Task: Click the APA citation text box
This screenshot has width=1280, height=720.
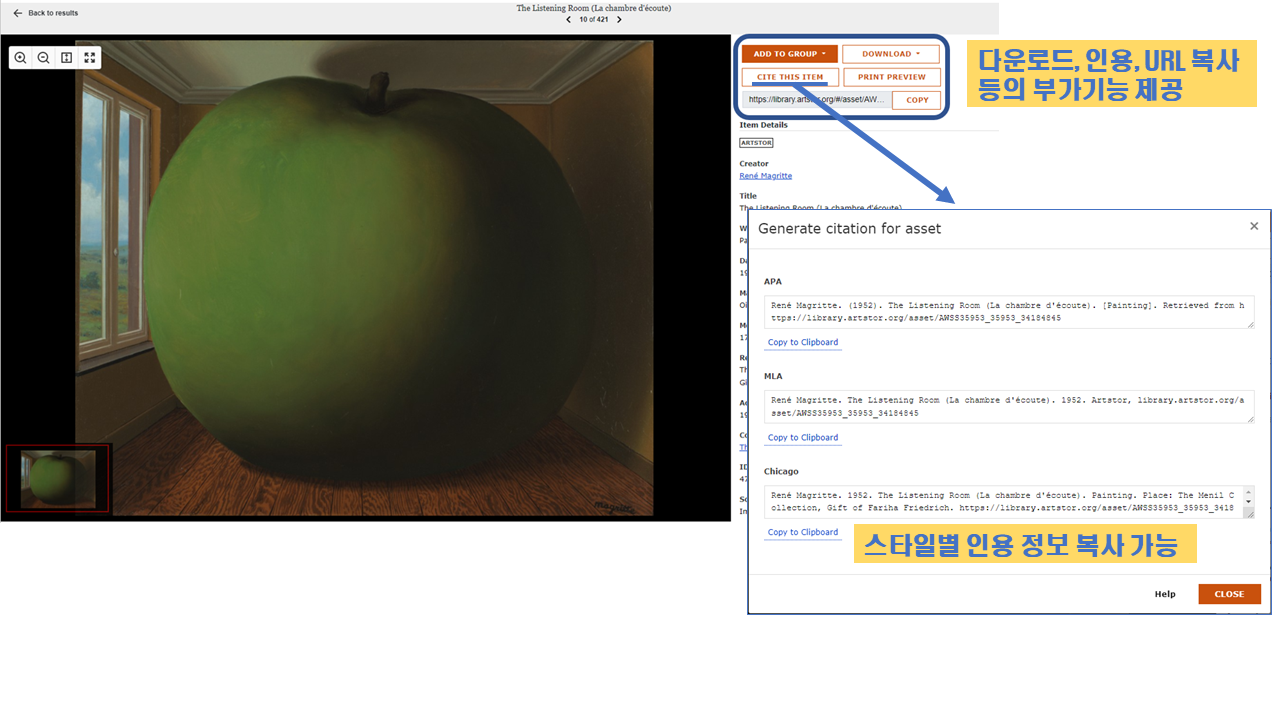Action: [1008, 312]
